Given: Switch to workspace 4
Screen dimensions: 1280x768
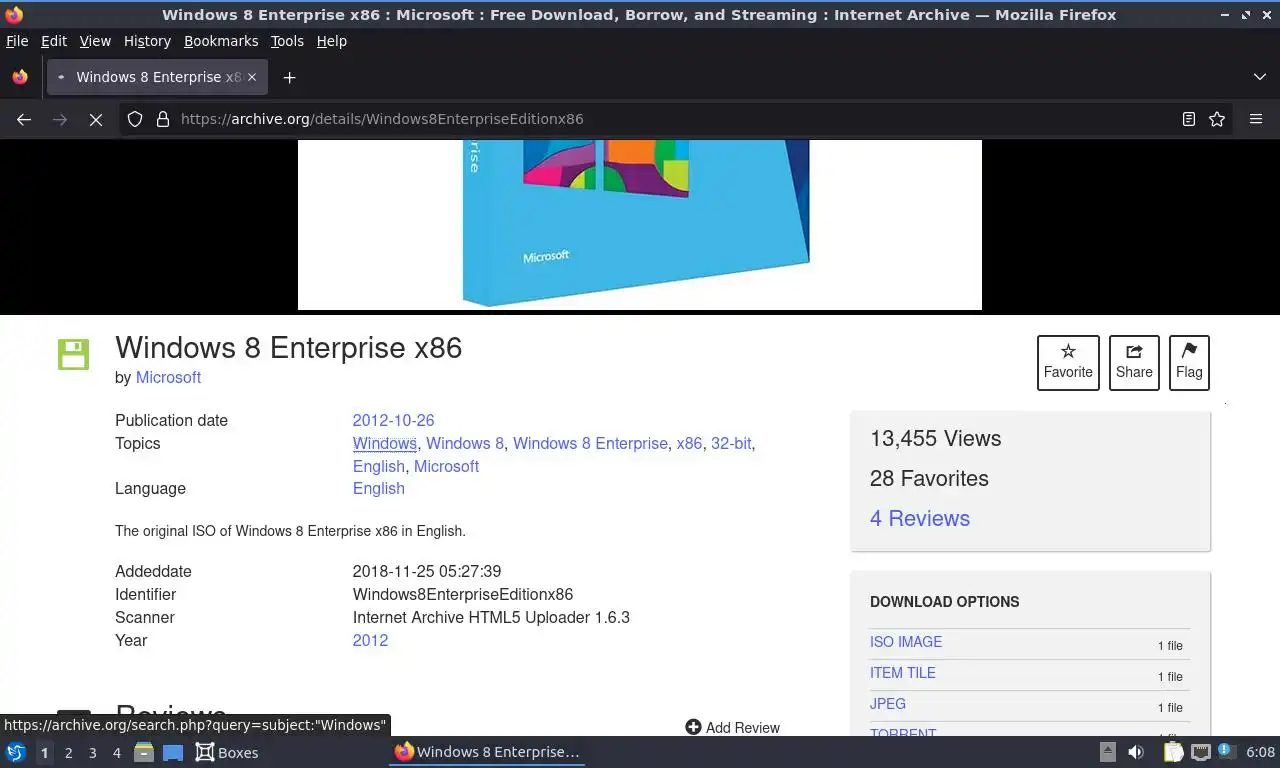Looking at the screenshot, I should point(116,753).
